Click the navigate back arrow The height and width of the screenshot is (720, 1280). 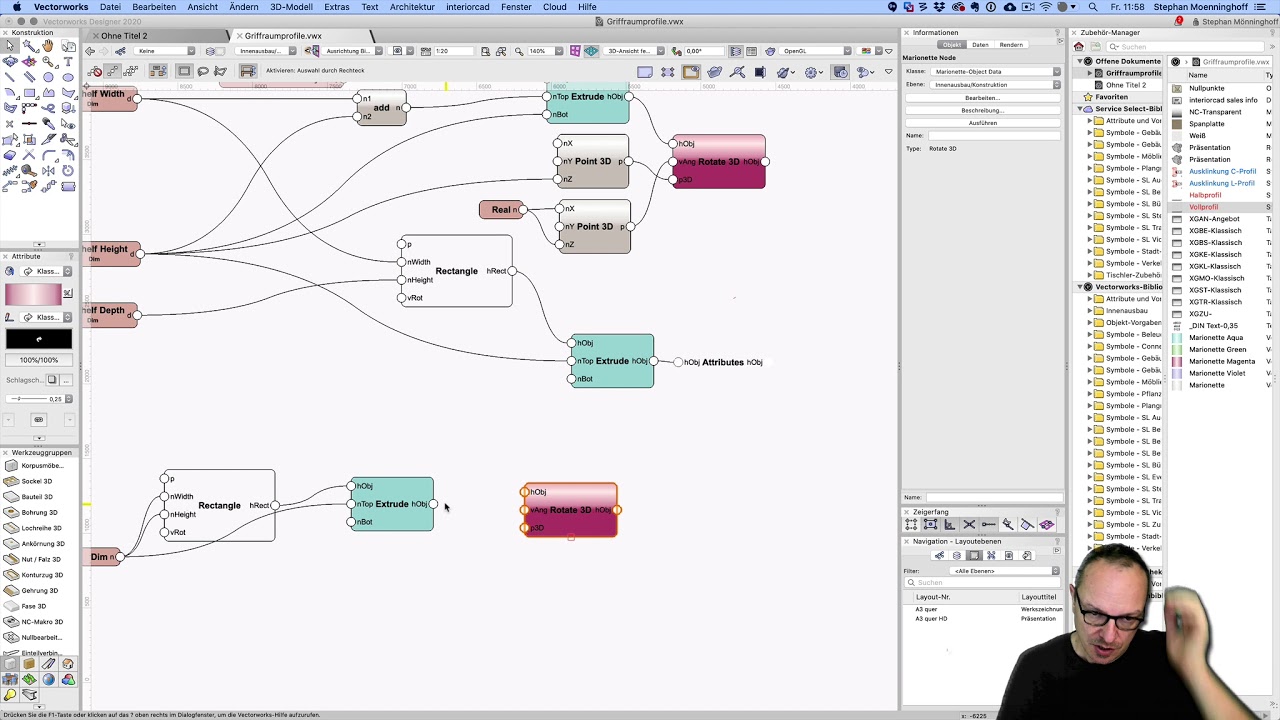click(x=90, y=51)
